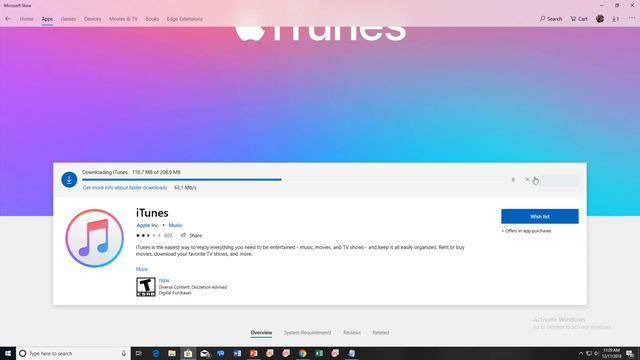This screenshot has width=640, height=360.
Task: Click the blue download status icon
Action: [x=69, y=180]
